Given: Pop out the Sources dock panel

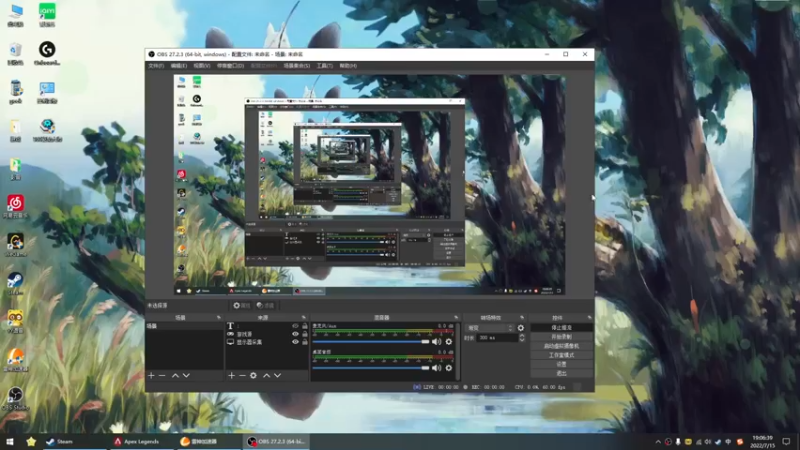Looking at the screenshot, I should 304,317.
